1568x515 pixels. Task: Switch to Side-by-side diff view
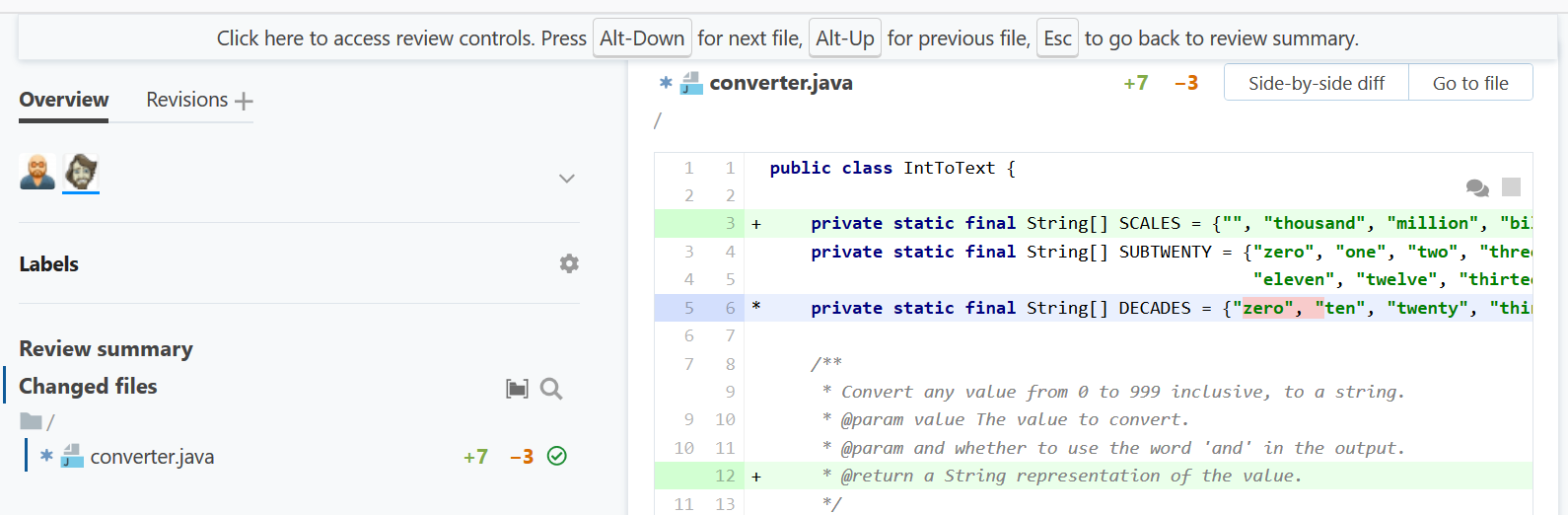pyautogui.click(x=1316, y=83)
